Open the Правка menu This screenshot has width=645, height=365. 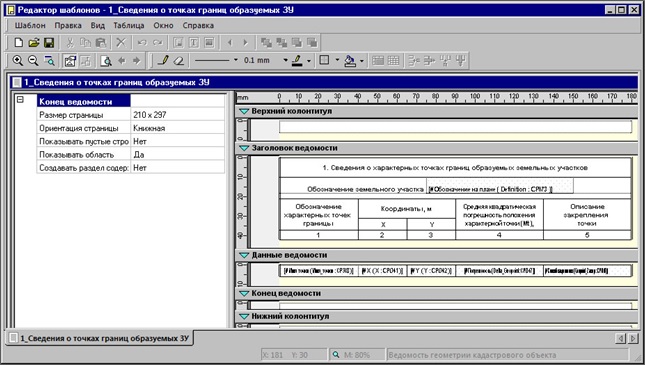[x=68, y=26]
